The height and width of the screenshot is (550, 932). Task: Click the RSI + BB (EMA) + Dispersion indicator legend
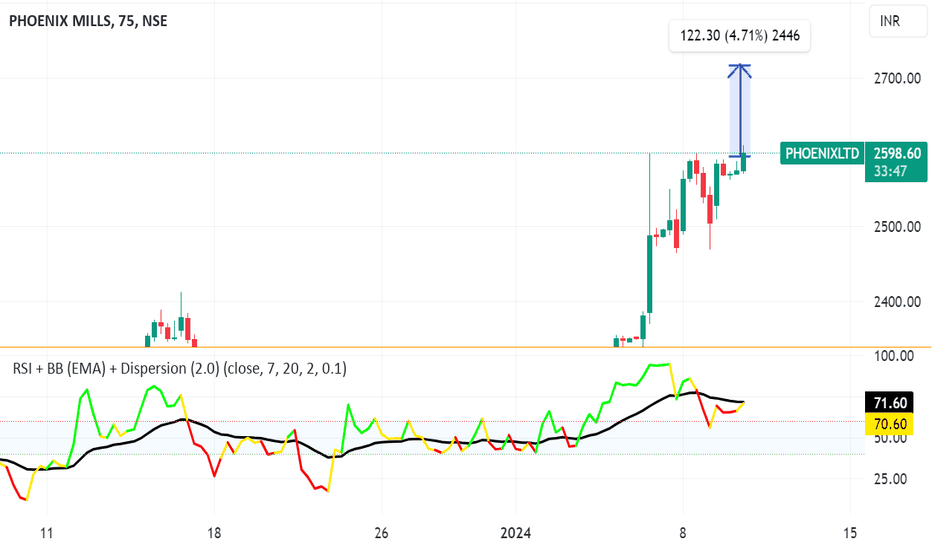coord(180,369)
